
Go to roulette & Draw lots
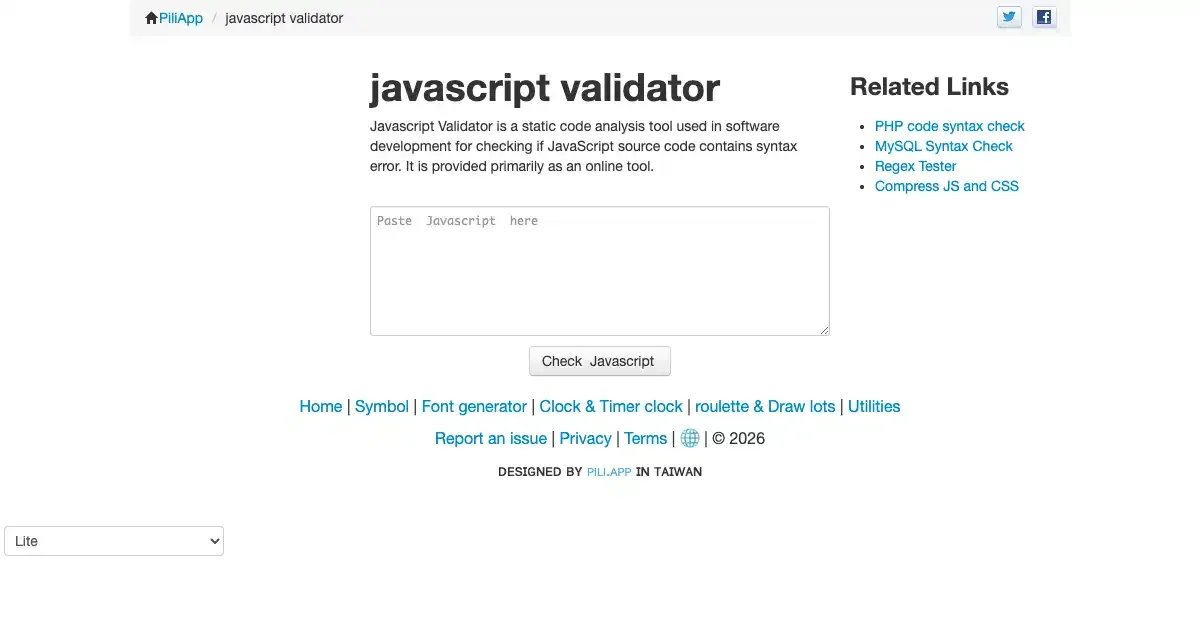pos(765,406)
